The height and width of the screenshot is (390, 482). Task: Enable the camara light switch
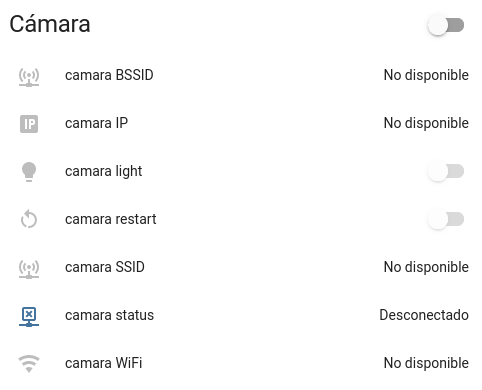point(446,171)
